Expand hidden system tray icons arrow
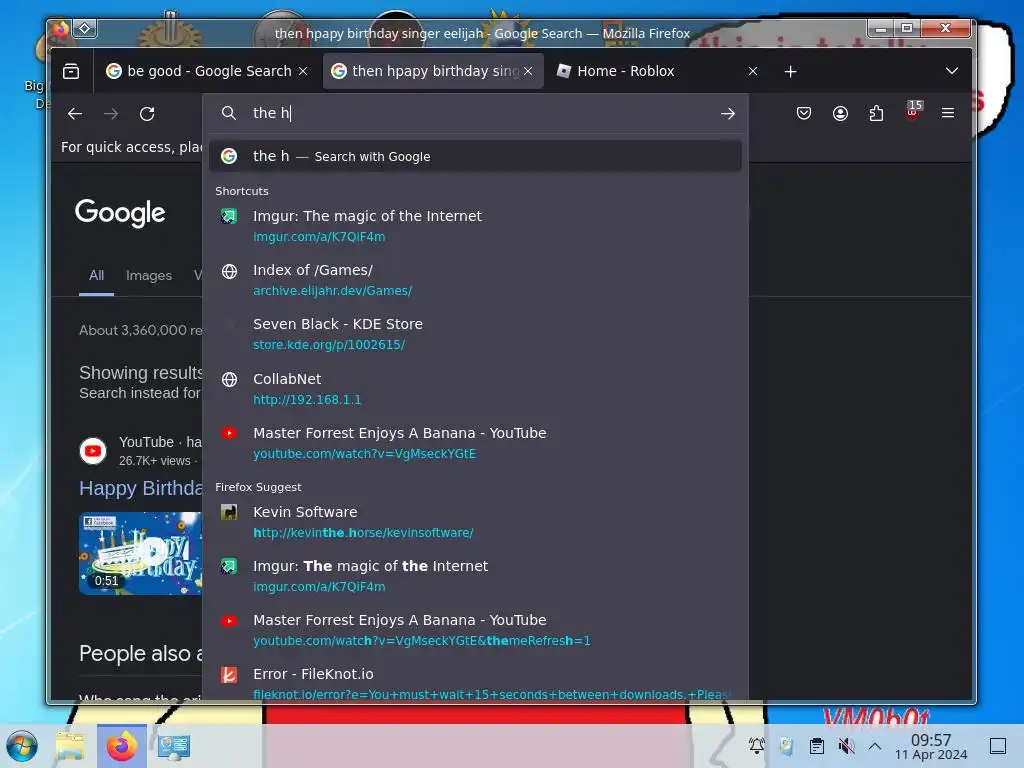 tap(875, 746)
